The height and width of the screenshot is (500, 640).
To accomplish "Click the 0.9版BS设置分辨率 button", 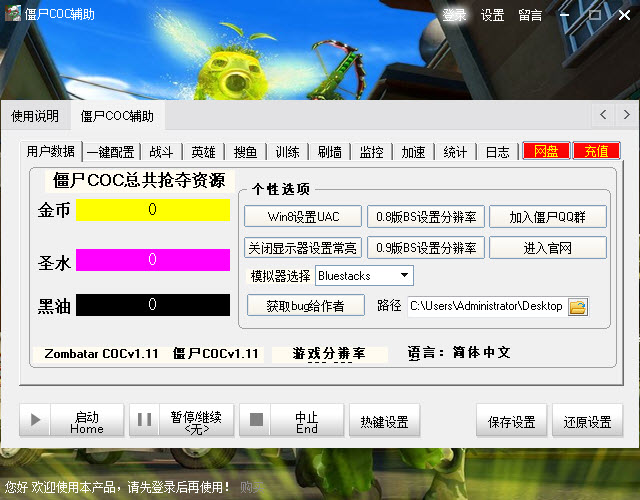I will click(426, 248).
